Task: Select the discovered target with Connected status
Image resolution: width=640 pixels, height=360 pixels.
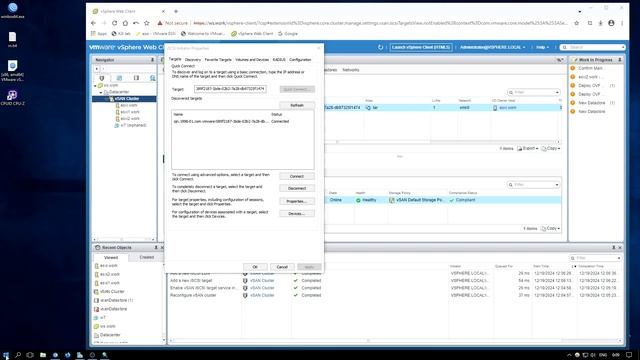Action: pyautogui.click(x=242, y=121)
